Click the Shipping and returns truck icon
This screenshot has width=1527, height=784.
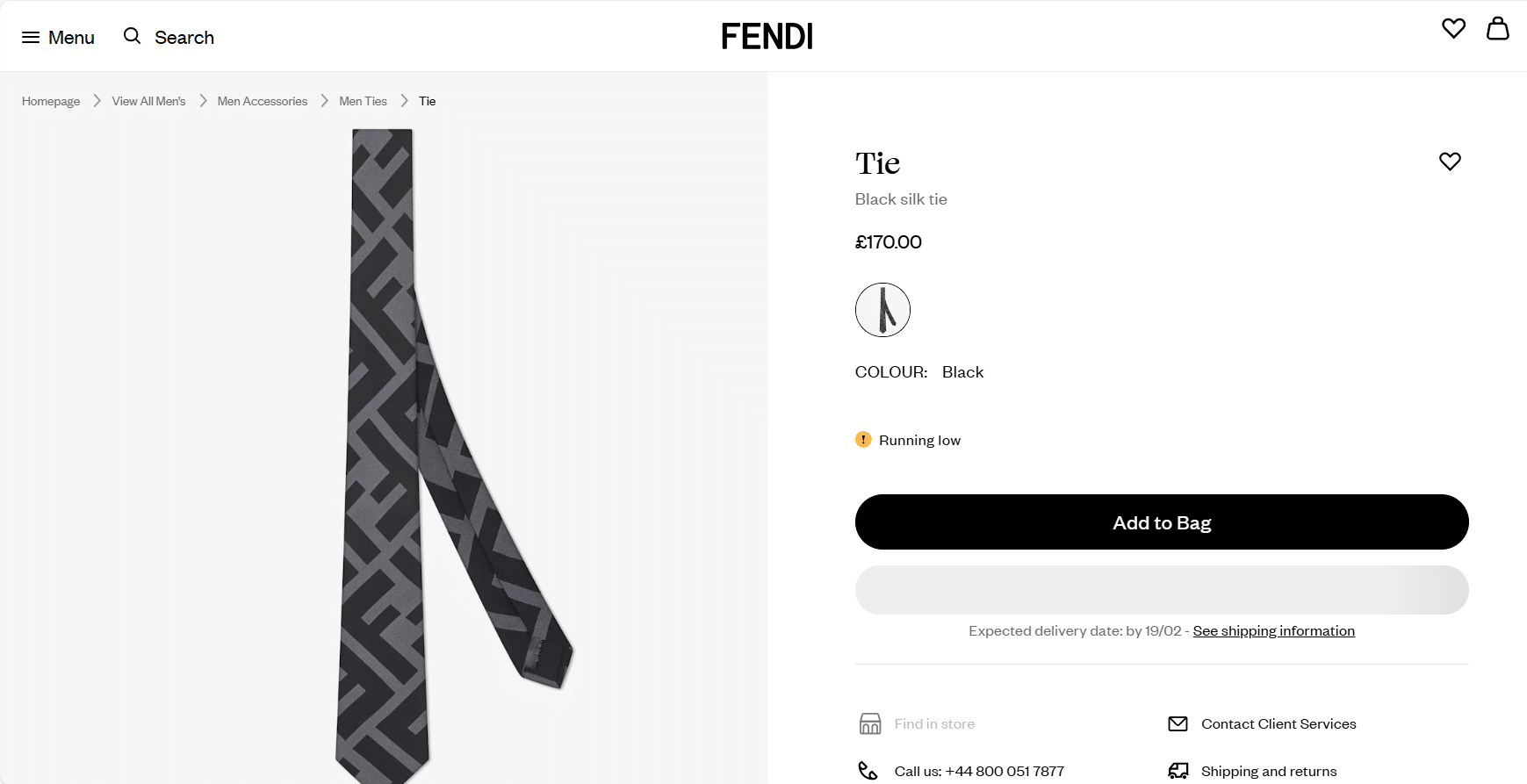click(x=1178, y=771)
